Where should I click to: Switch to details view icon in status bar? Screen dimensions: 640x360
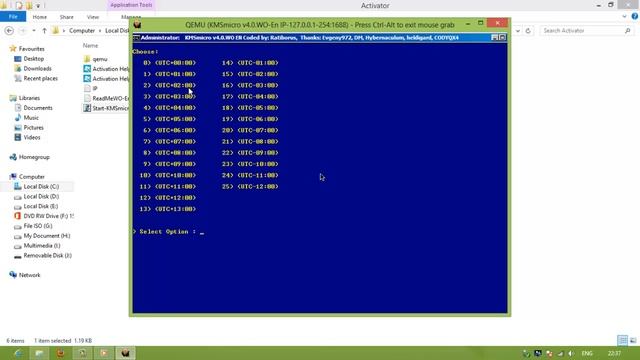[x=622, y=340]
